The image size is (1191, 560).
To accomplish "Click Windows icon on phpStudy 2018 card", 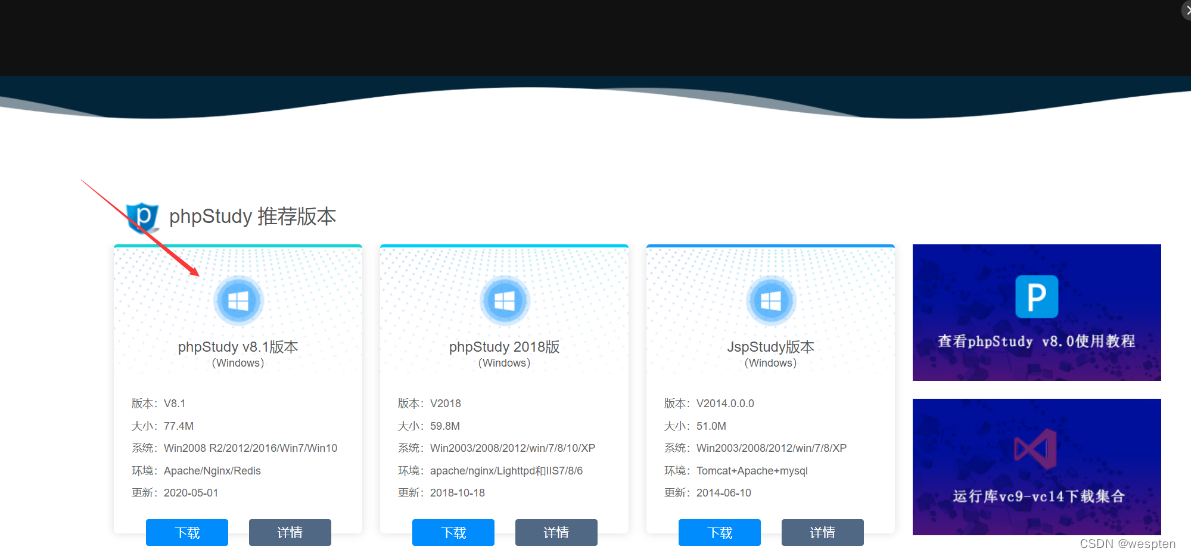I will [x=504, y=302].
